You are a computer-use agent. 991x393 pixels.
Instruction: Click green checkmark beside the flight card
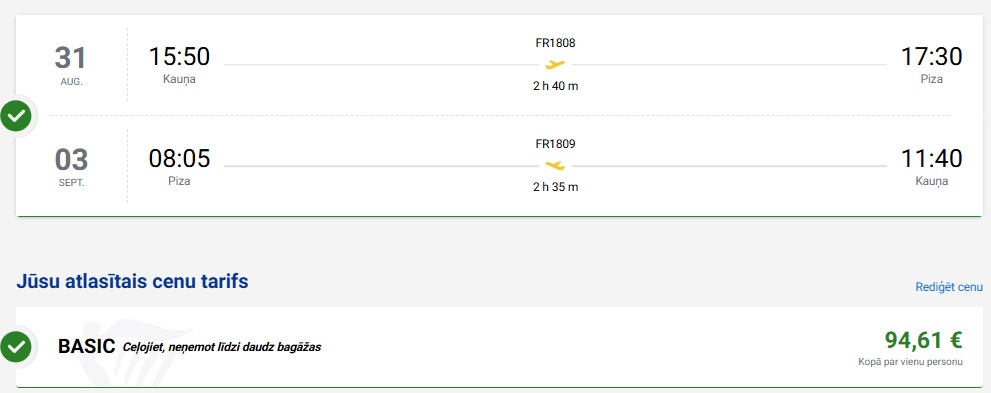point(16,116)
